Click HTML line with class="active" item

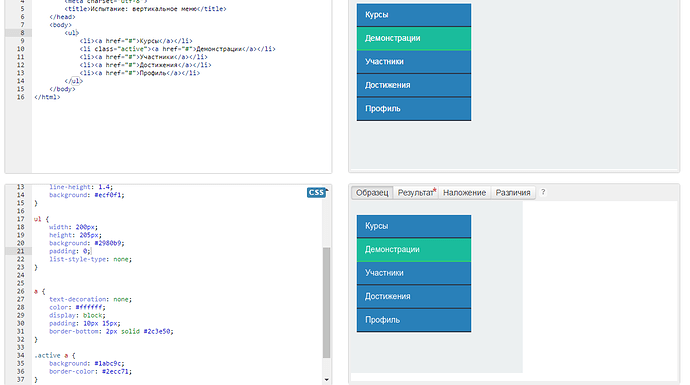point(177,49)
